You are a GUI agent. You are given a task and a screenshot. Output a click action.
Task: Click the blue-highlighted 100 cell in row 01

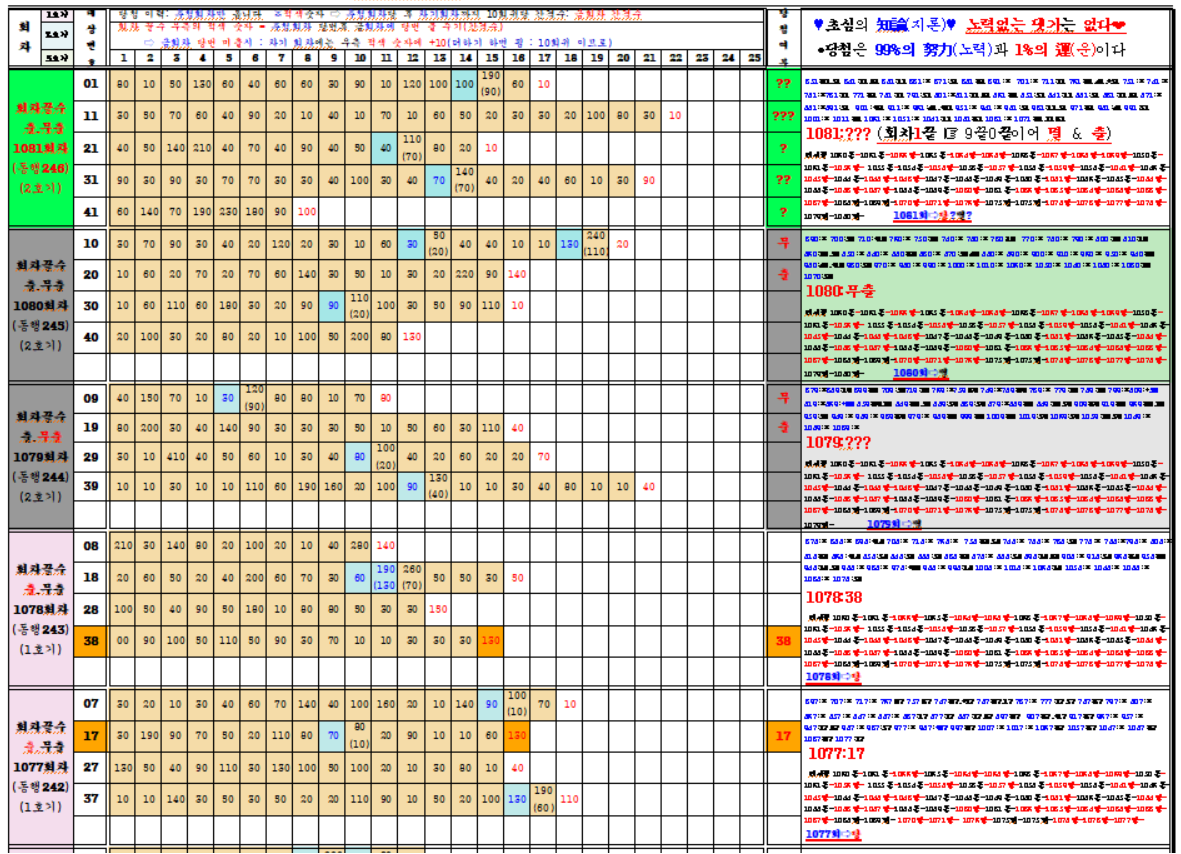click(464, 84)
